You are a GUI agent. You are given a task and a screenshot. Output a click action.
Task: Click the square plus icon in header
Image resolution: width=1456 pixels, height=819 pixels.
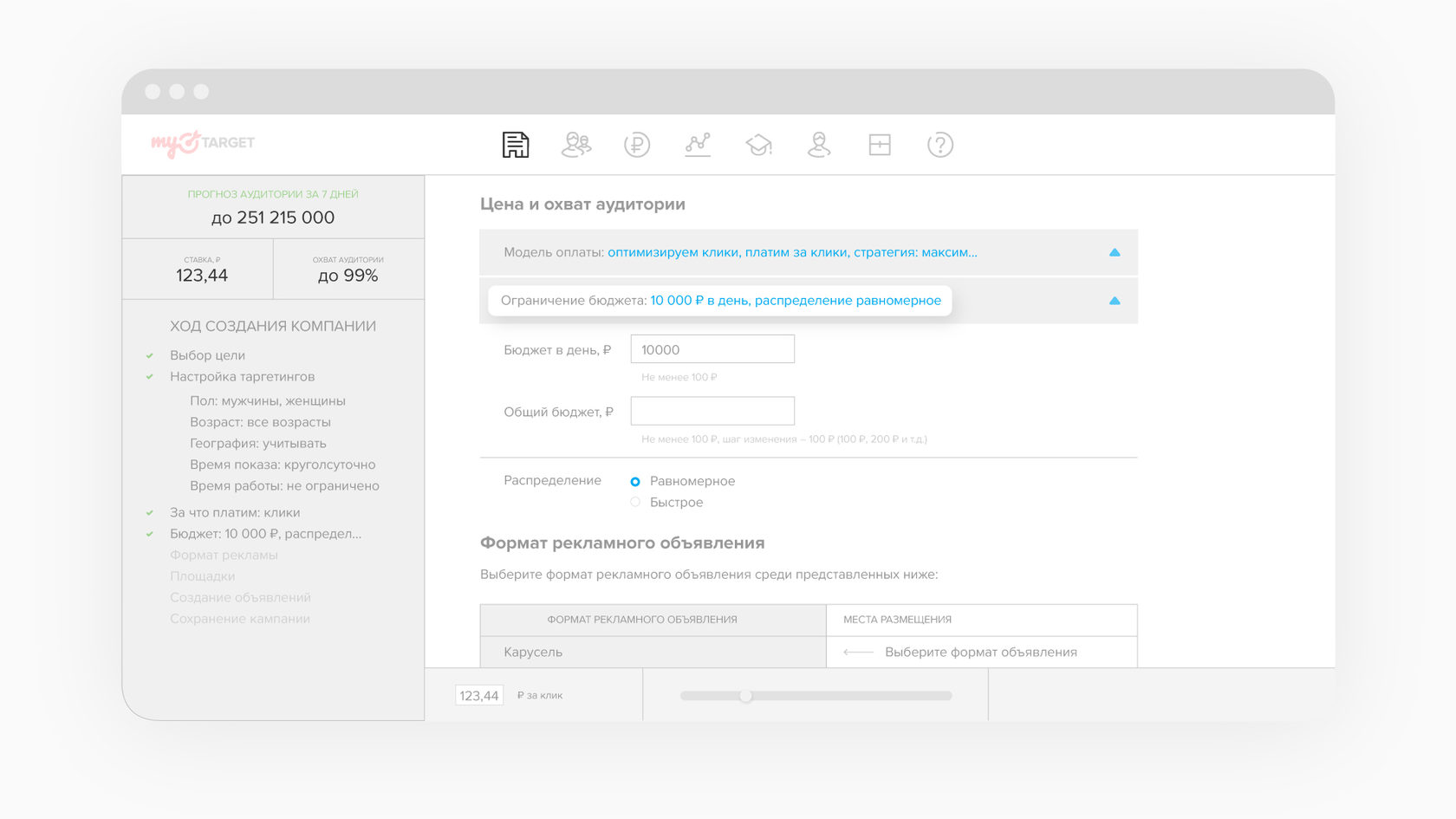pos(880,145)
